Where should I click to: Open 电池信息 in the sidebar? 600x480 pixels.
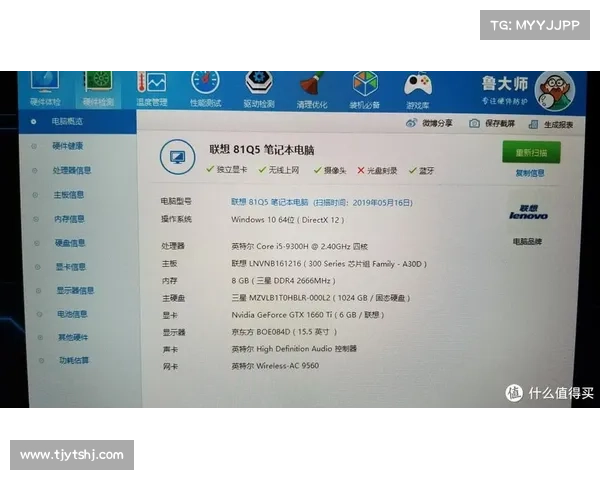(x=72, y=314)
